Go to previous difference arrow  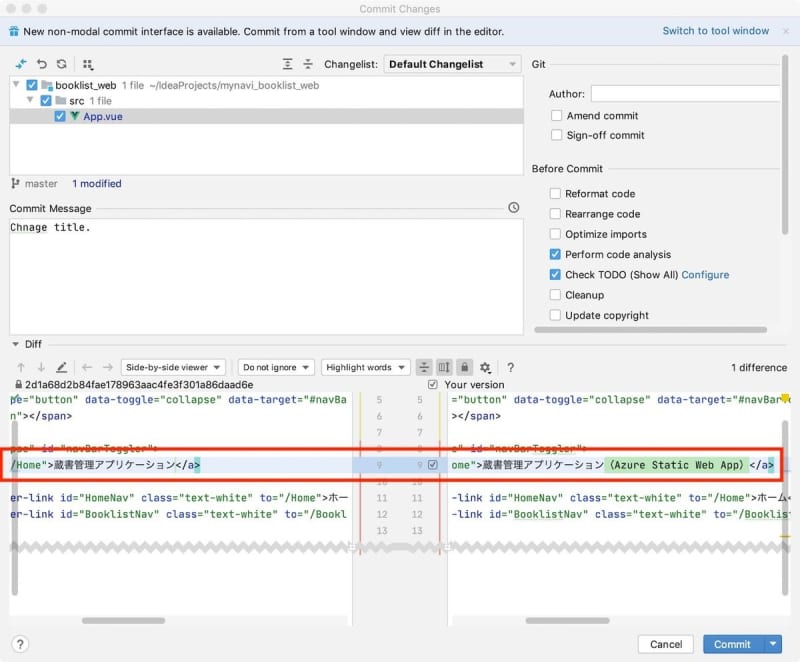21,367
